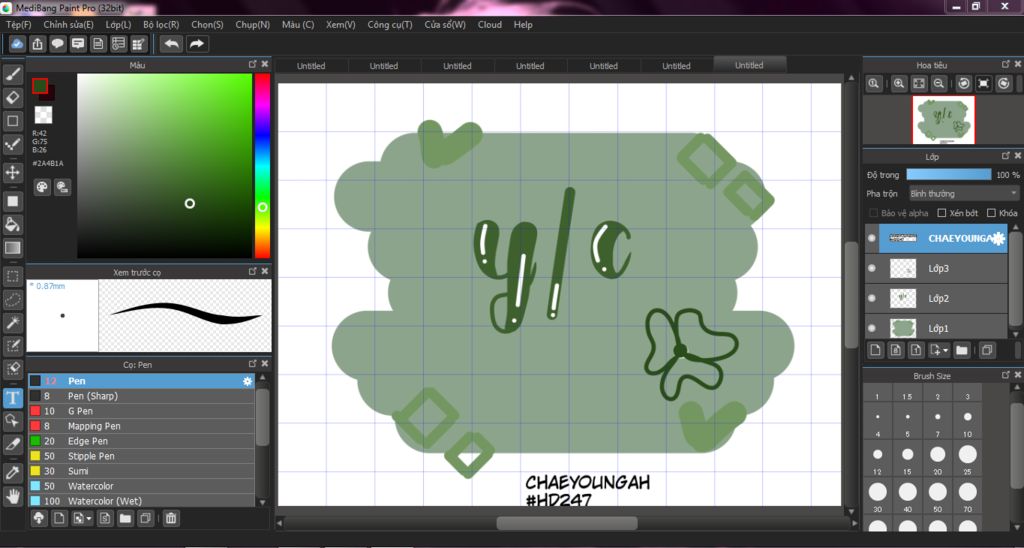This screenshot has width=1024, height=548.
Task: Select the Mapping Pen brush
Action: click(x=141, y=427)
